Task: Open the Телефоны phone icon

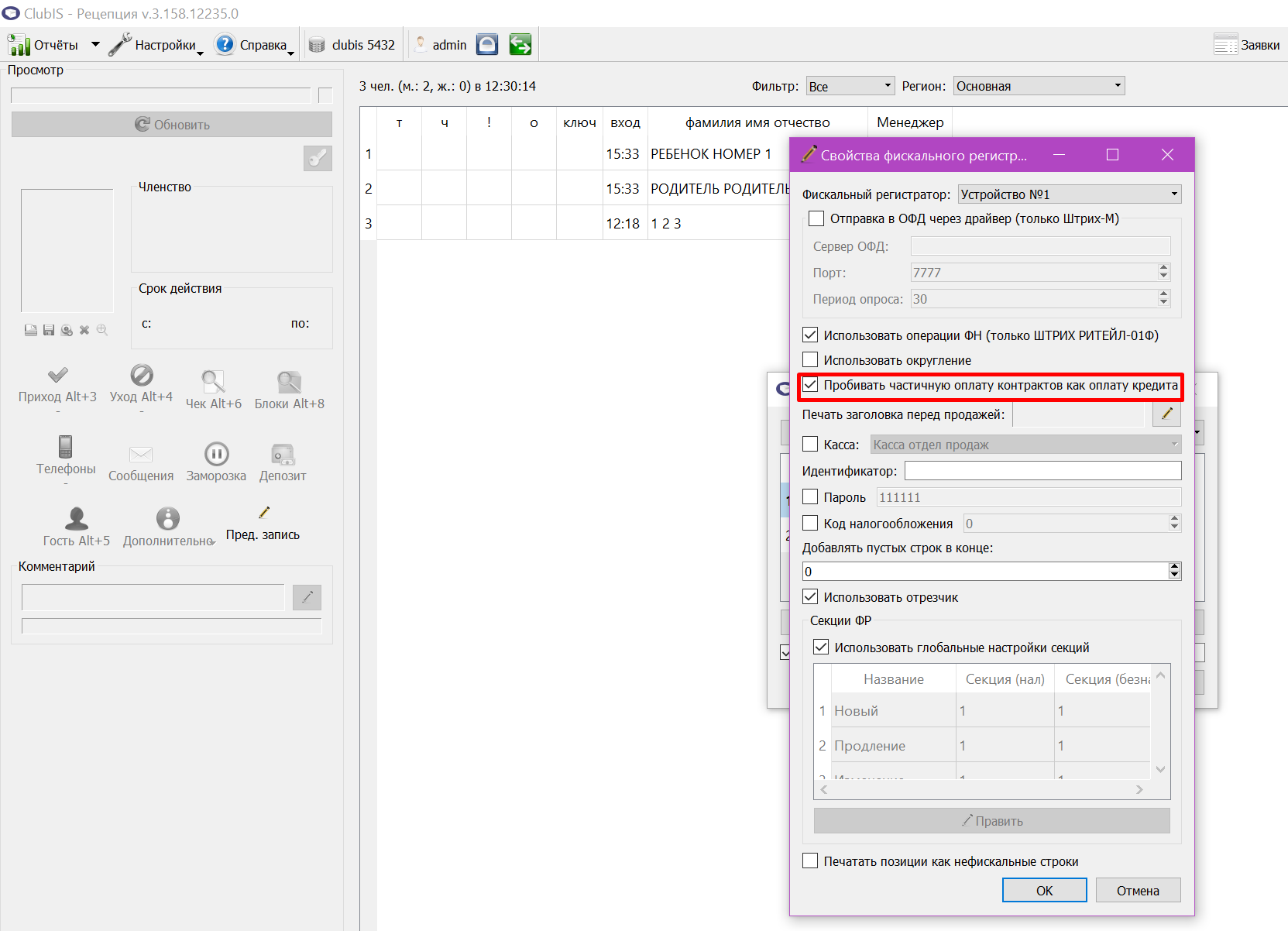Action: pyautogui.click(x=66, y=447)
